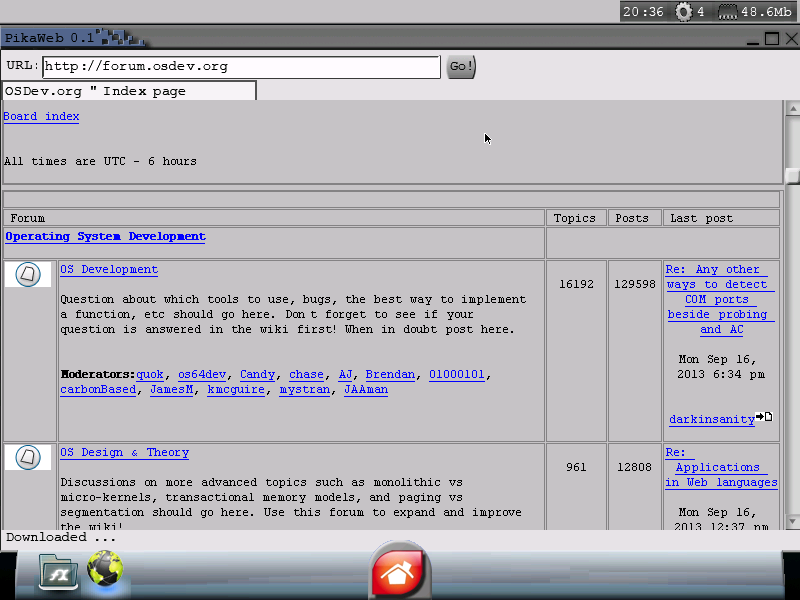Open moderator Brendan's profile
Image resolution: width=800 pixels, height=600 pixels.
point(390,374)
